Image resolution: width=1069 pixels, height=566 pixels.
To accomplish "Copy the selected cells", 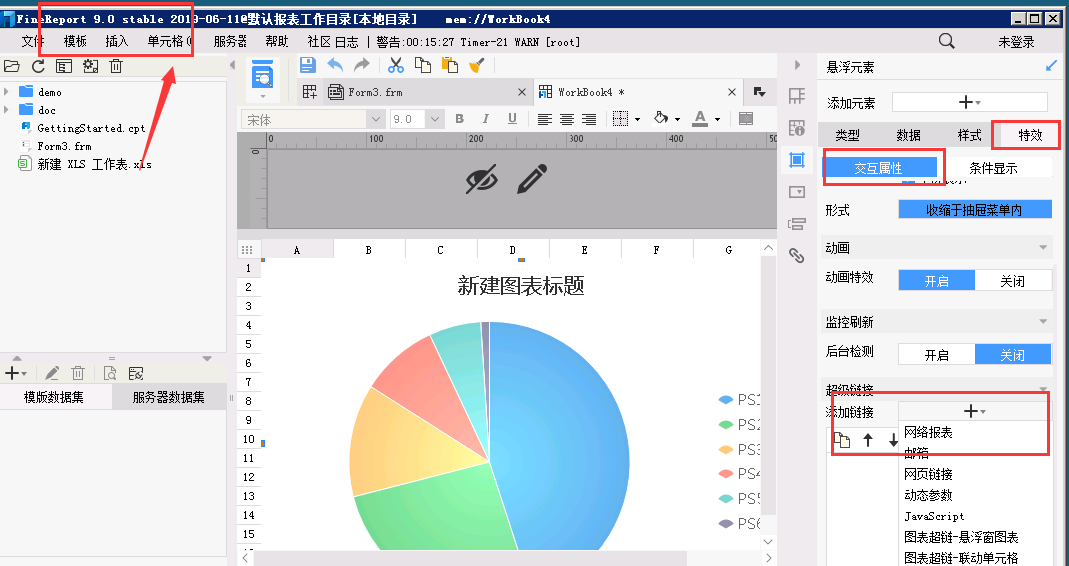I will pos(423,65).
